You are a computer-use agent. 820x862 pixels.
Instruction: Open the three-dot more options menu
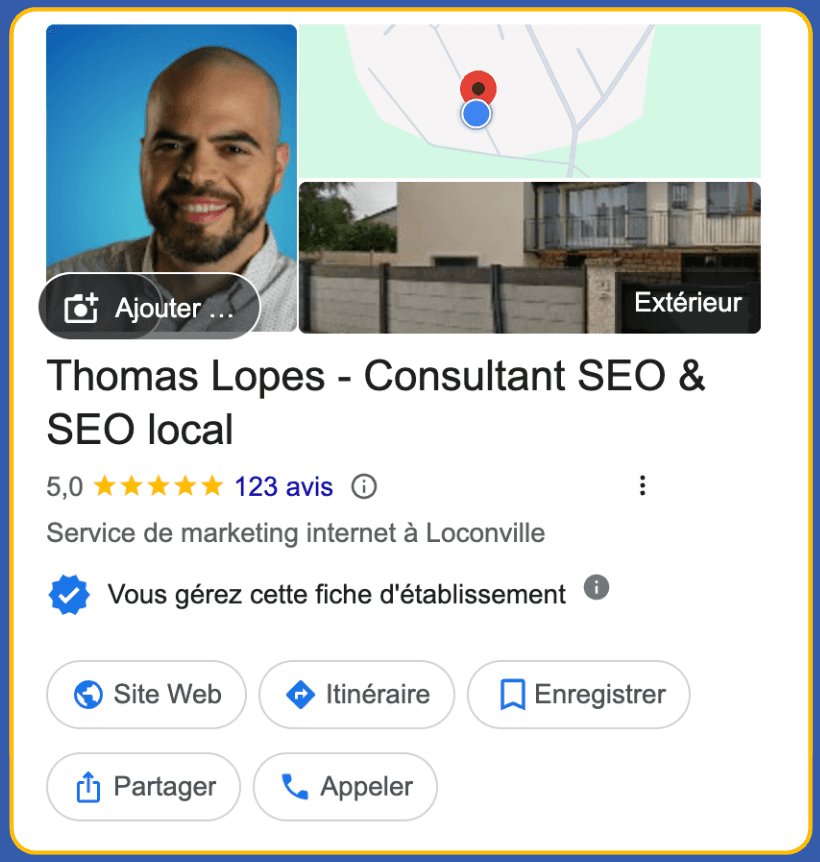[642, 485]
